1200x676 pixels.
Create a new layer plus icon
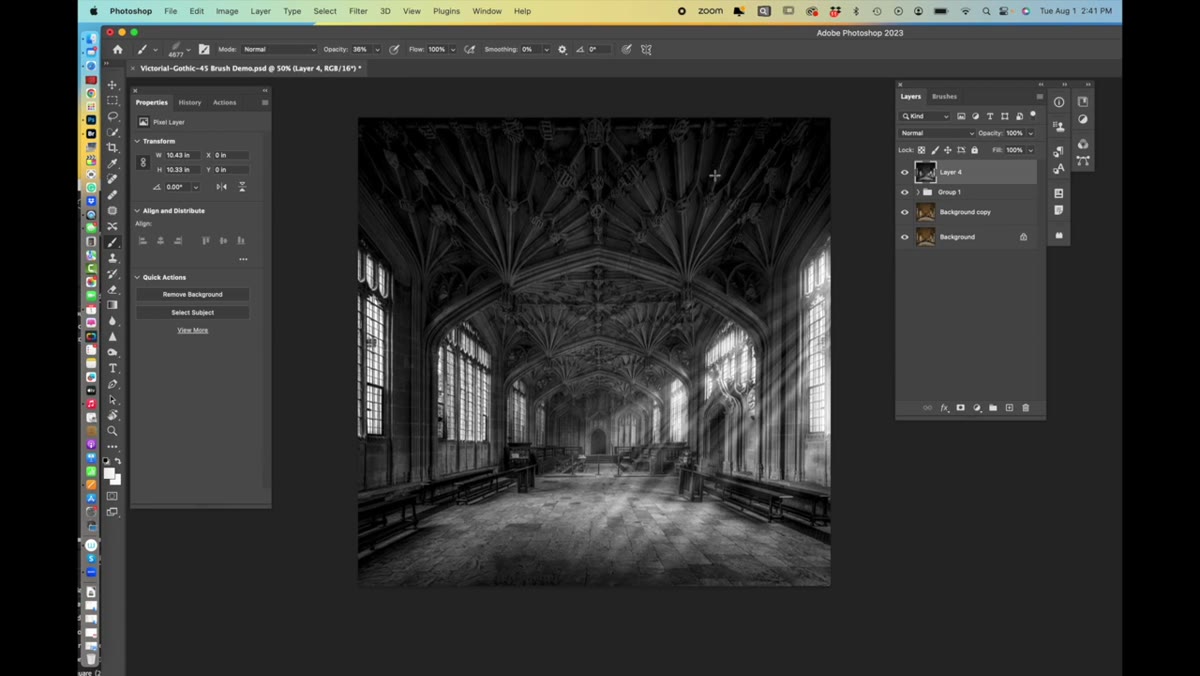[x=1009, y=408]
